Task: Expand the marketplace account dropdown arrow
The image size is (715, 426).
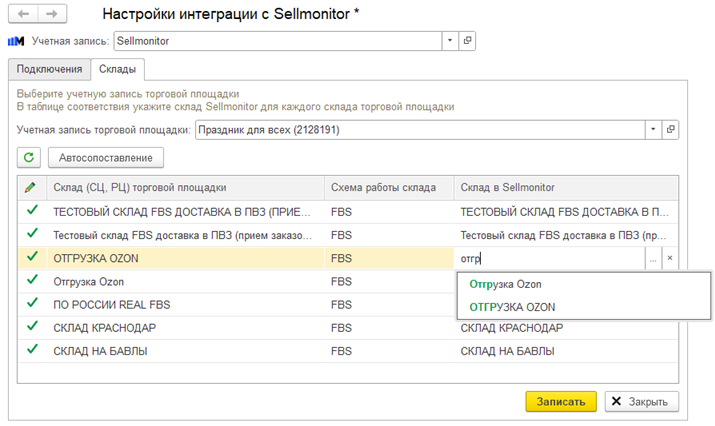Action: [x=654, y=129]
